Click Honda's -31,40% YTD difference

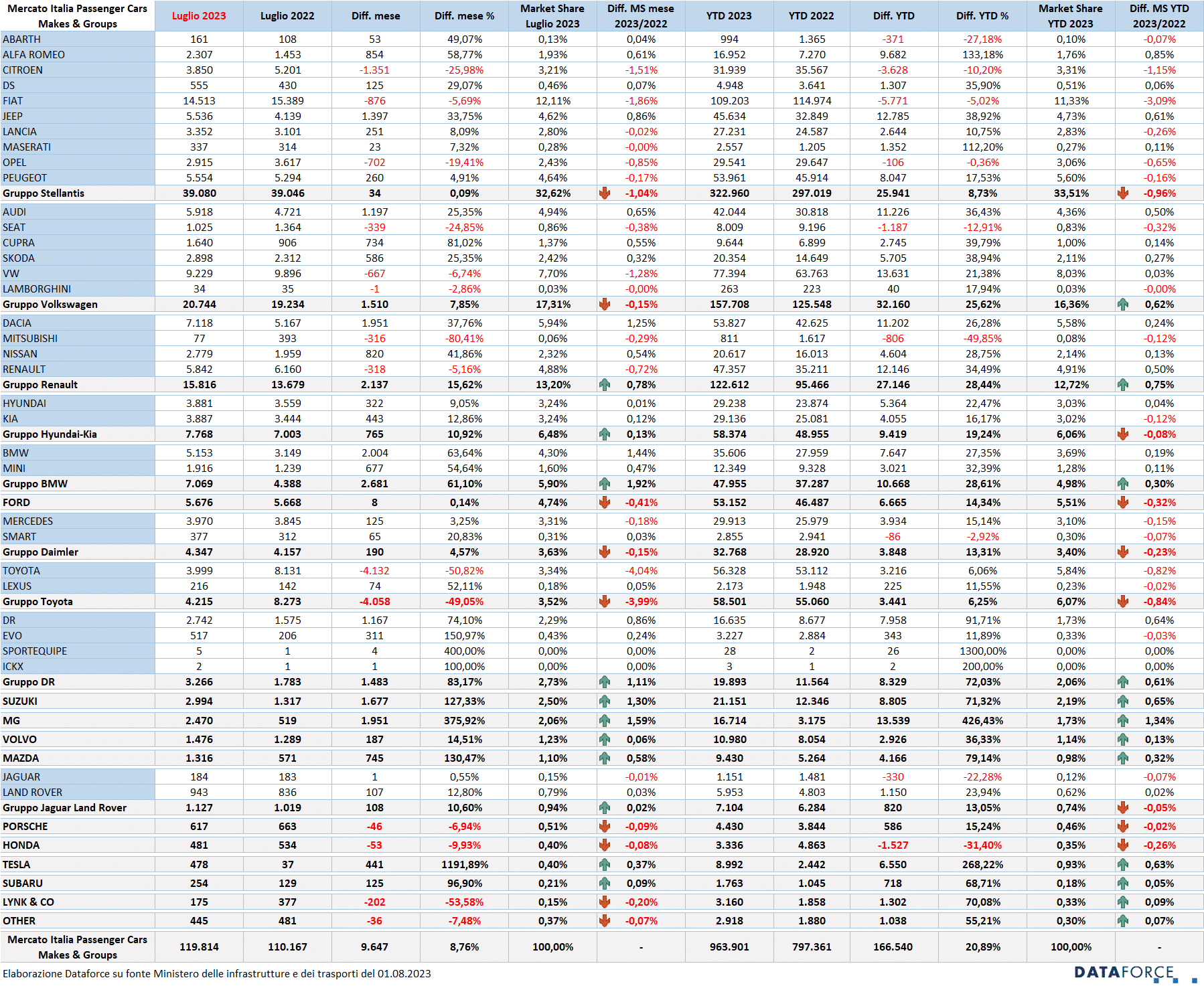[982, 845]
